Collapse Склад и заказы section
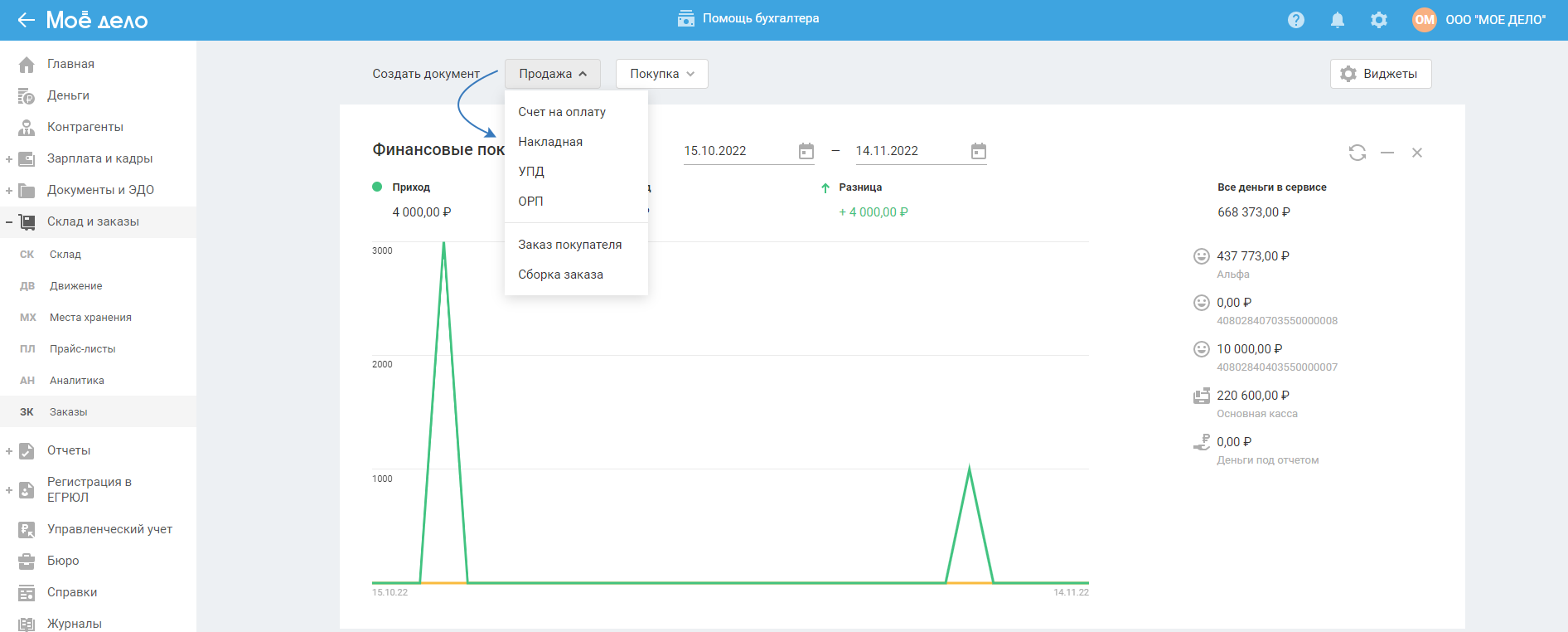The image size is (1568, 632). (x=9, y=221)
